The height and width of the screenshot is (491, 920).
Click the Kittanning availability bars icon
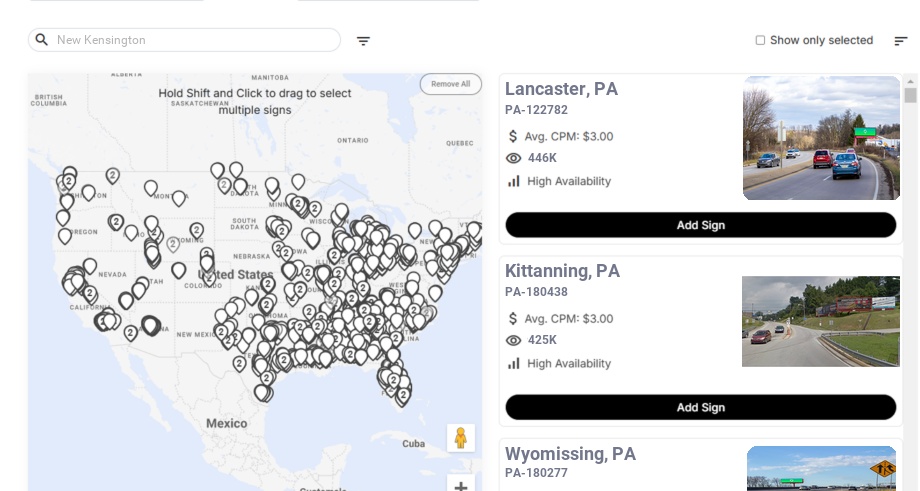click(x=514, y=363)
